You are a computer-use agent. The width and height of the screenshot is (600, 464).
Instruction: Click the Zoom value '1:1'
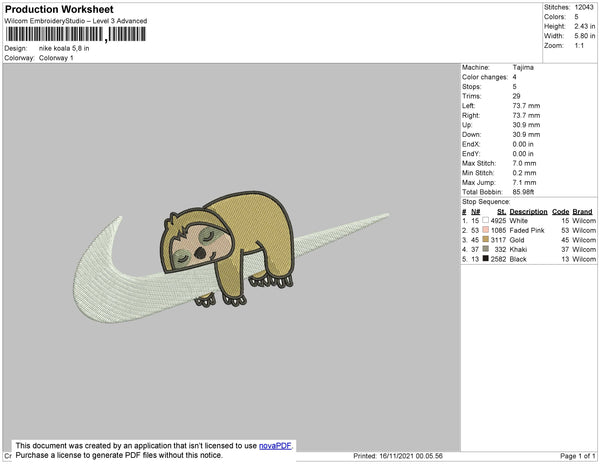[x=579, y=46]
